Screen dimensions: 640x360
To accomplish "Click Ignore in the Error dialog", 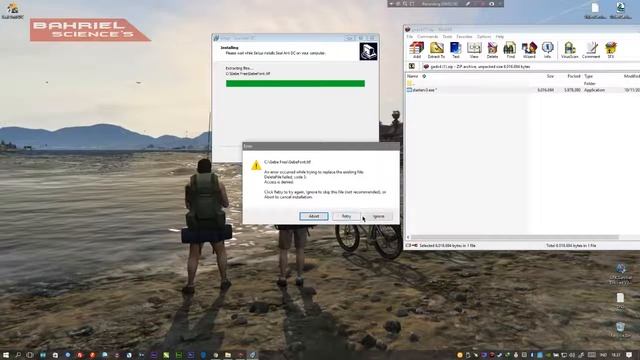I will pyautogui.click(x=378, y=216).
